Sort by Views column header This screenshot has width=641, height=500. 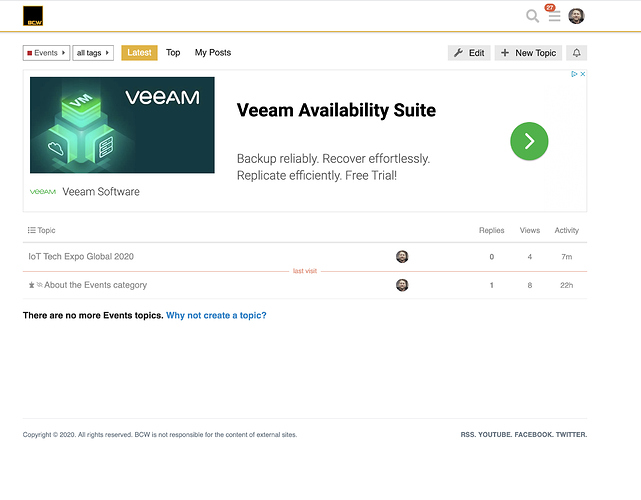click(530, 230)
